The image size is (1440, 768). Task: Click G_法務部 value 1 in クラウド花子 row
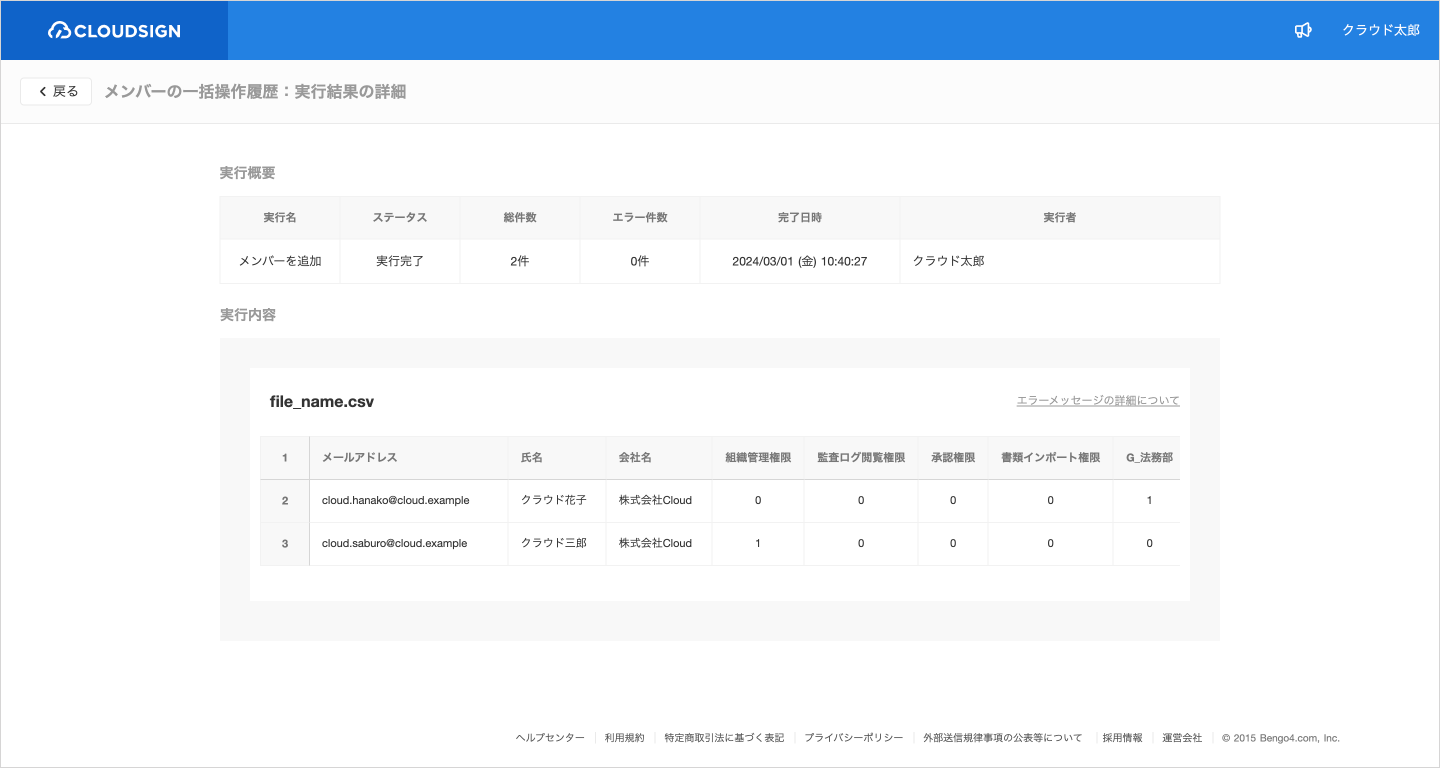click(1149, 500)
